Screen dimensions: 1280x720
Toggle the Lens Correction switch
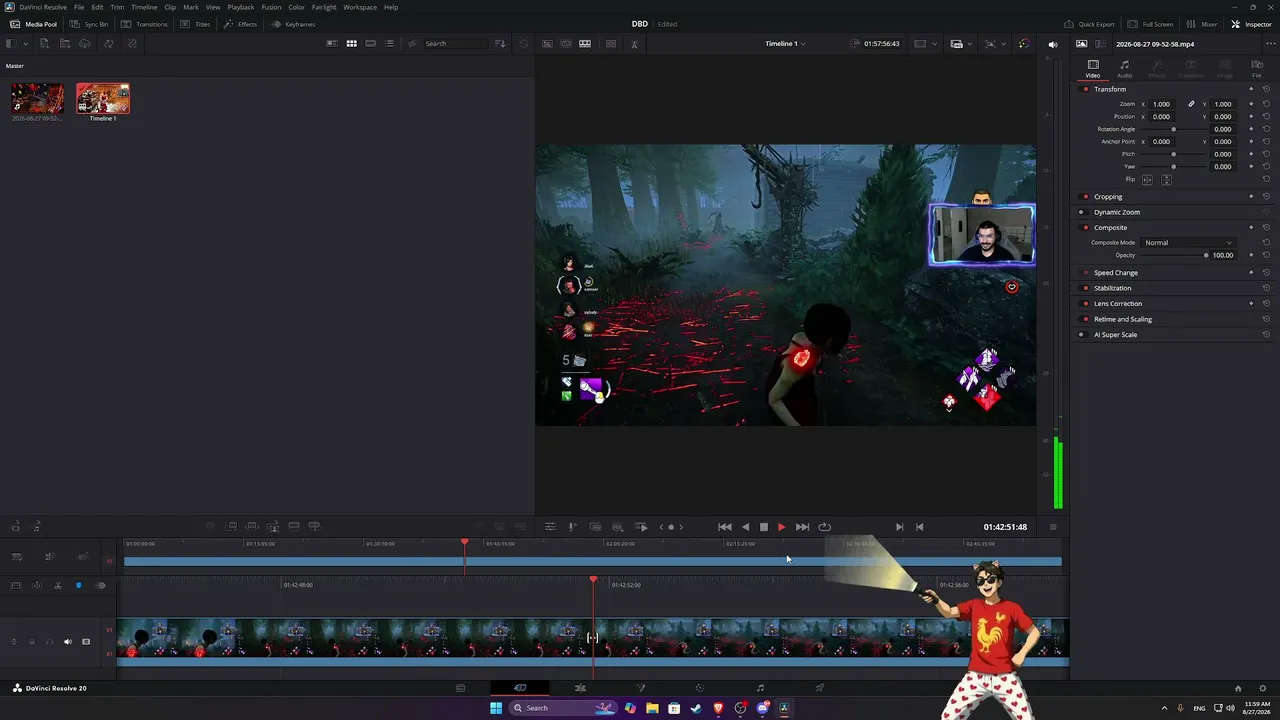tap(1085, 304)
